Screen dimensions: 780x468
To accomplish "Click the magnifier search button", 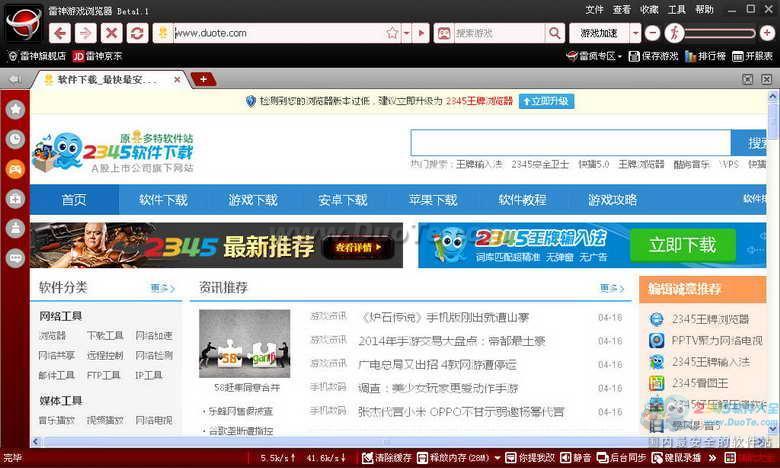I will 554,33.
